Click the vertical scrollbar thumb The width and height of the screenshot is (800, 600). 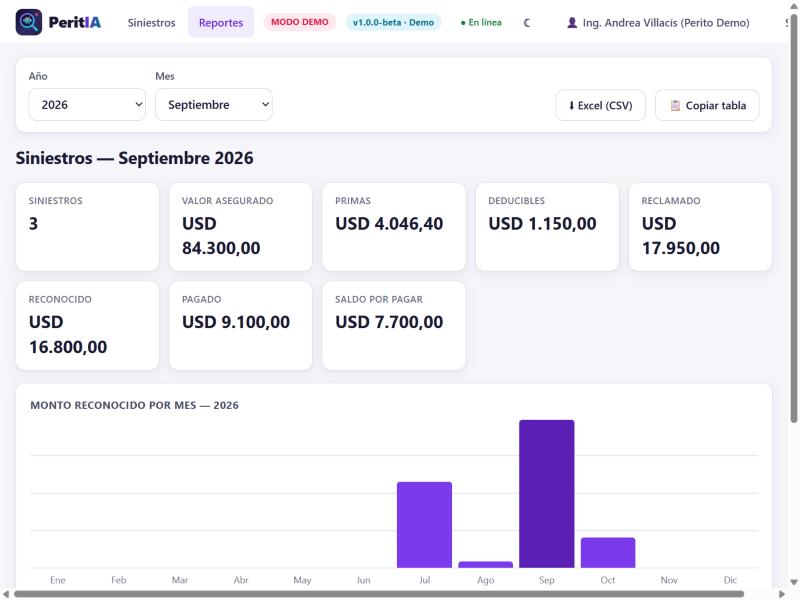[x=794, y=218]
